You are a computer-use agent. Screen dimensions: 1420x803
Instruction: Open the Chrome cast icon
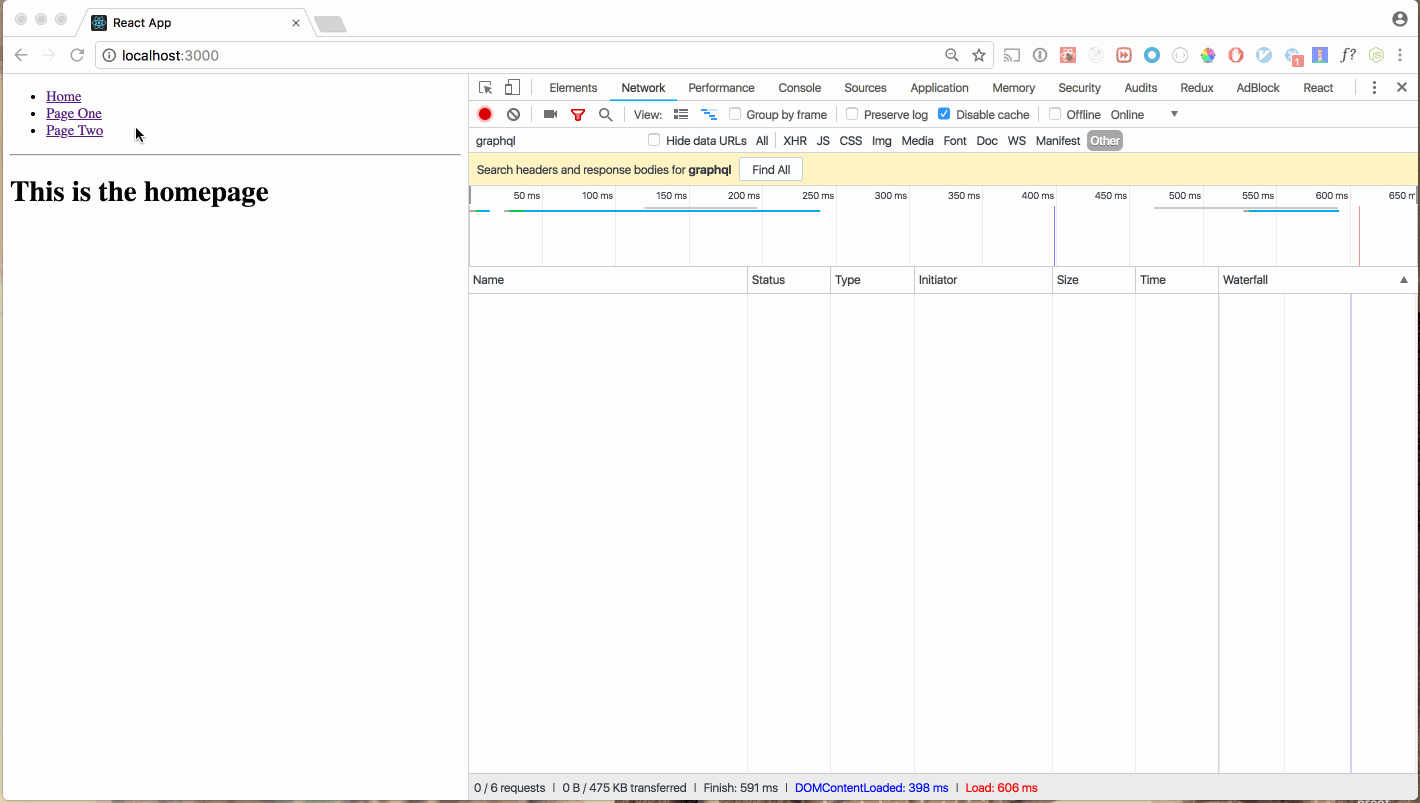pyautogui.click(x=1012, y=55)
